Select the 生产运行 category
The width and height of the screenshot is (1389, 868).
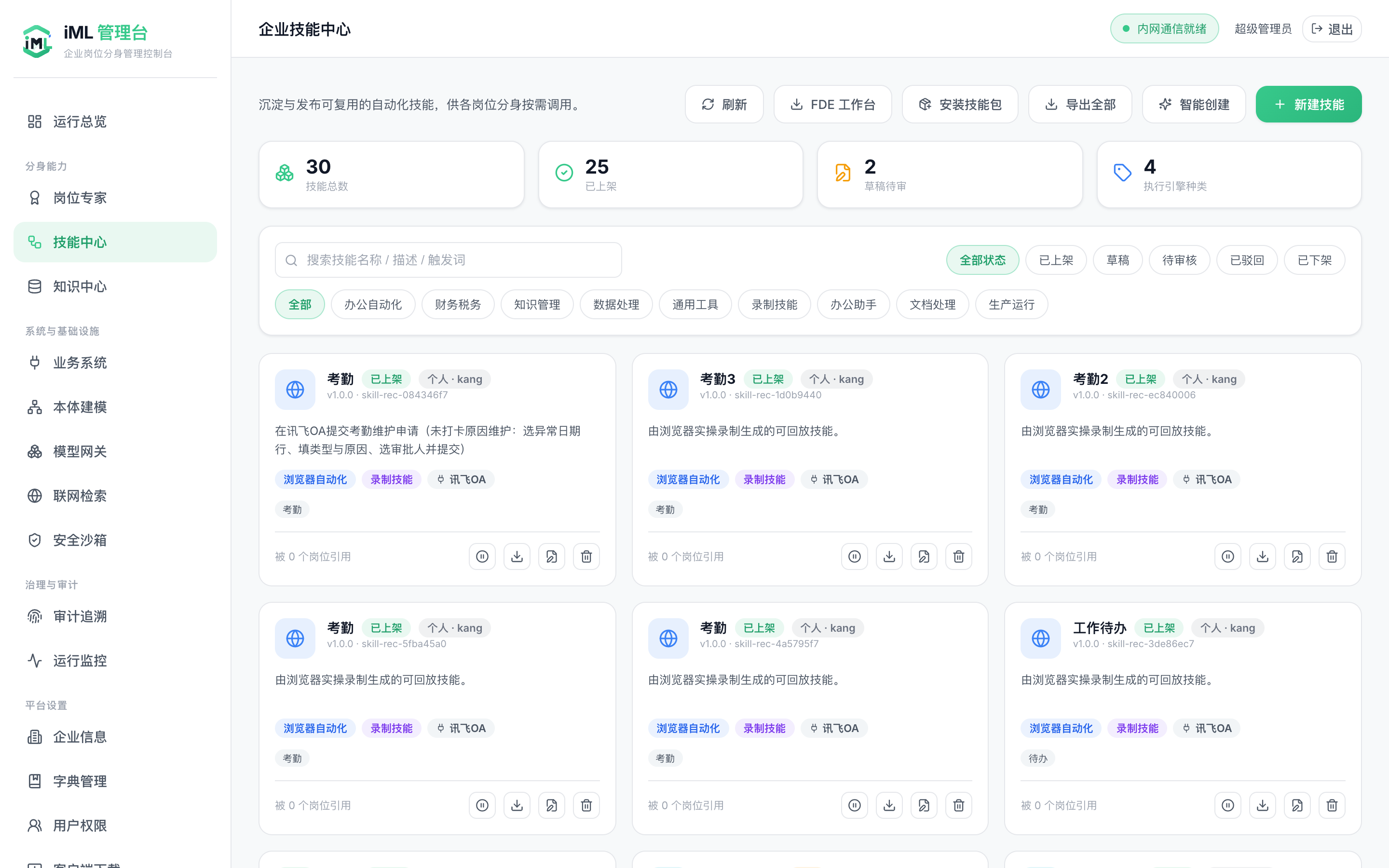click(x=1012, y=304)
